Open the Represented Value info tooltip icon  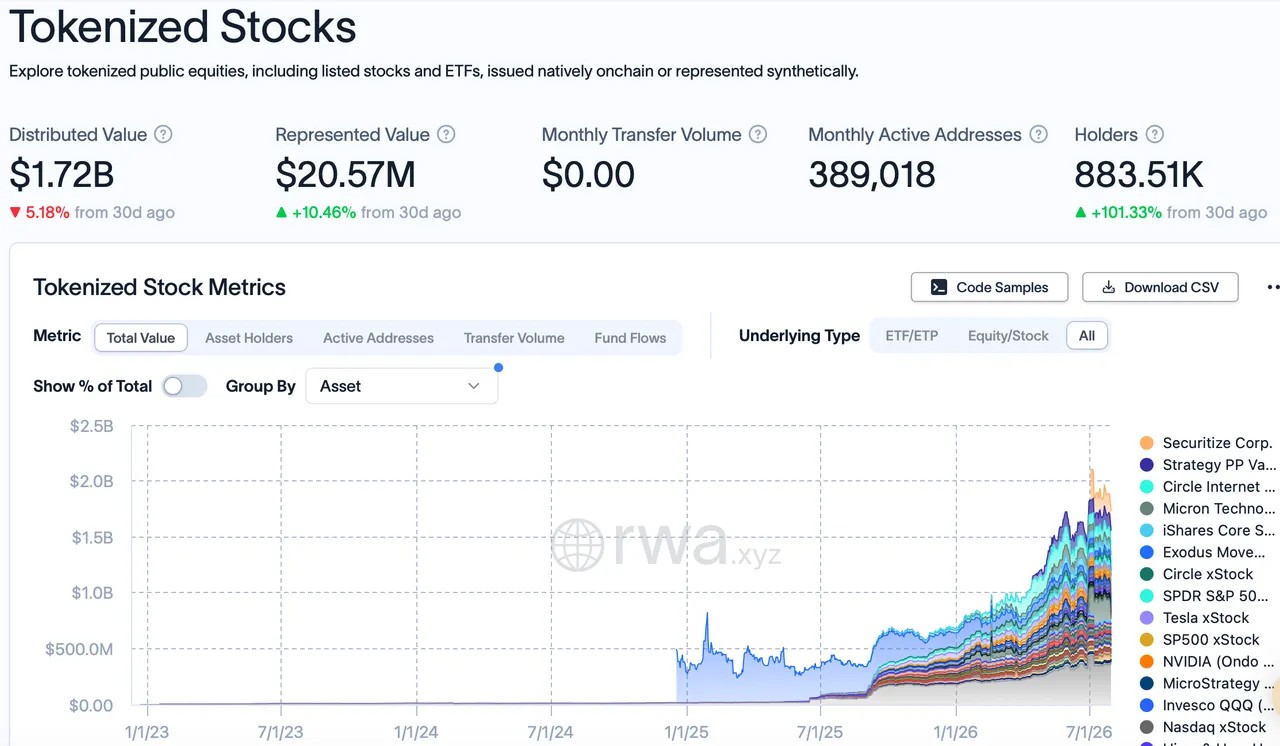tap(446, 134)
